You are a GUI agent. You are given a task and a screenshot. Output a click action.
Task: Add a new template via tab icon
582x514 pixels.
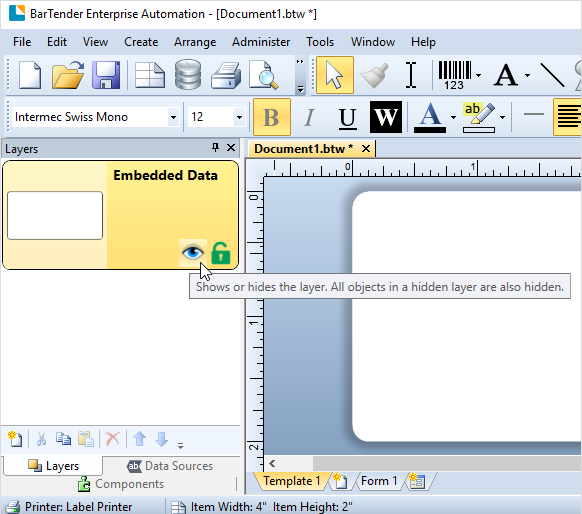click(340, 481)
